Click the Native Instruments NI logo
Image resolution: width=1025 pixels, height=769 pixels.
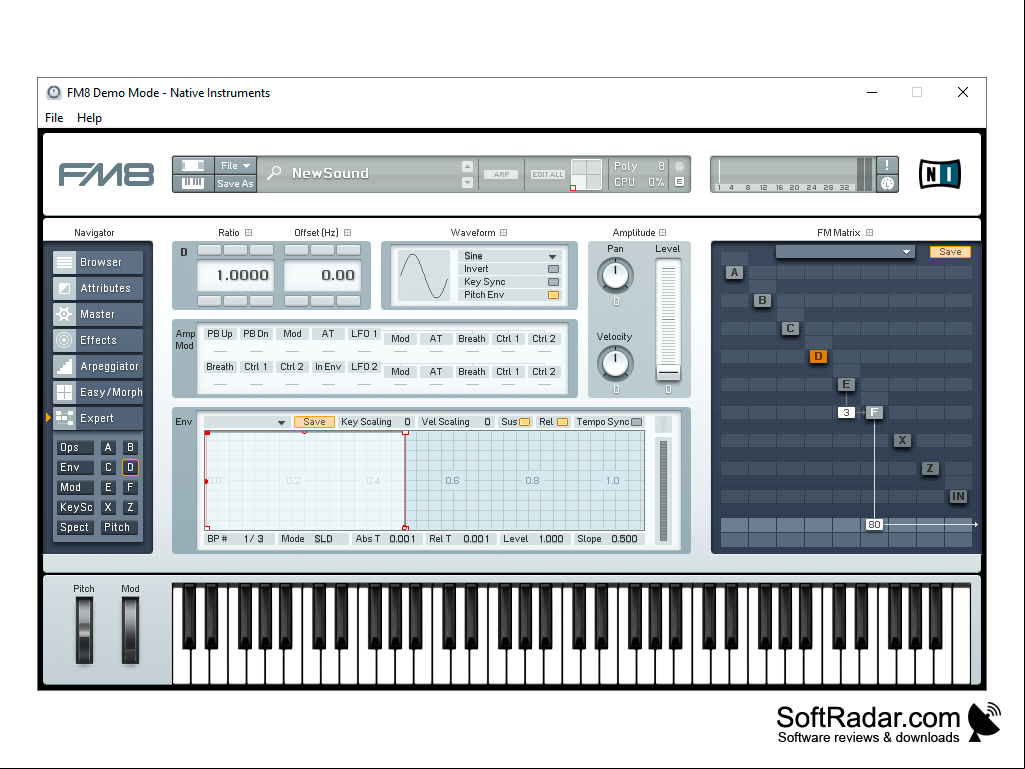[x=939, y=175]
